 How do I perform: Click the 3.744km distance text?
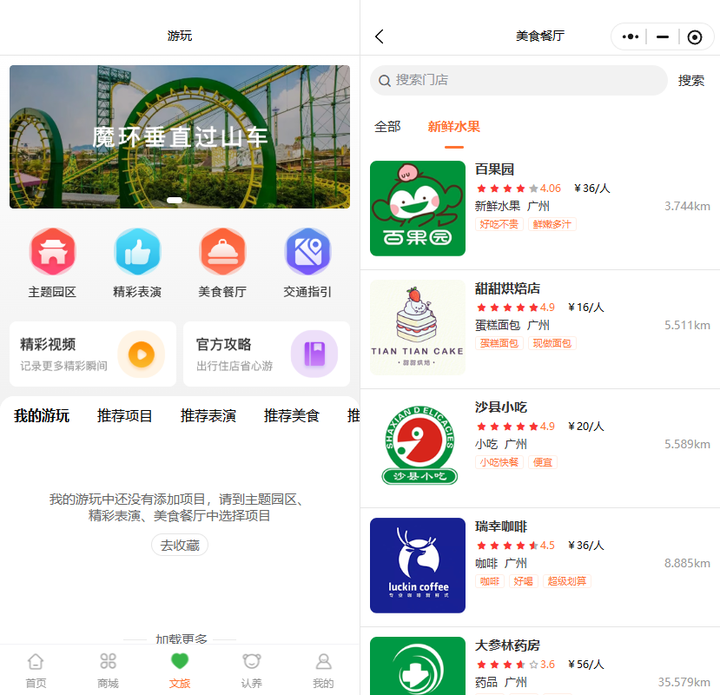(x=687, y=206)
